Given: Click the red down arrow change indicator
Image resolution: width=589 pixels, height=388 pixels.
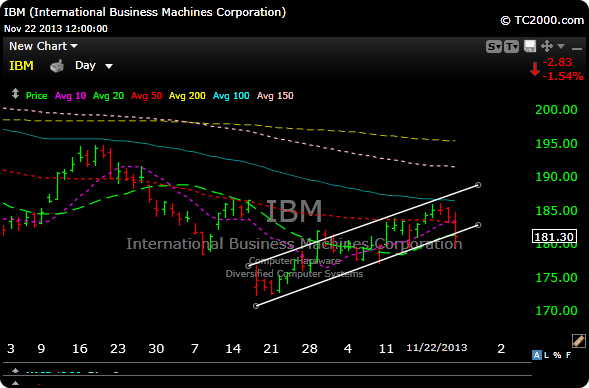Looking at the screenshot, I should [535, 69].
